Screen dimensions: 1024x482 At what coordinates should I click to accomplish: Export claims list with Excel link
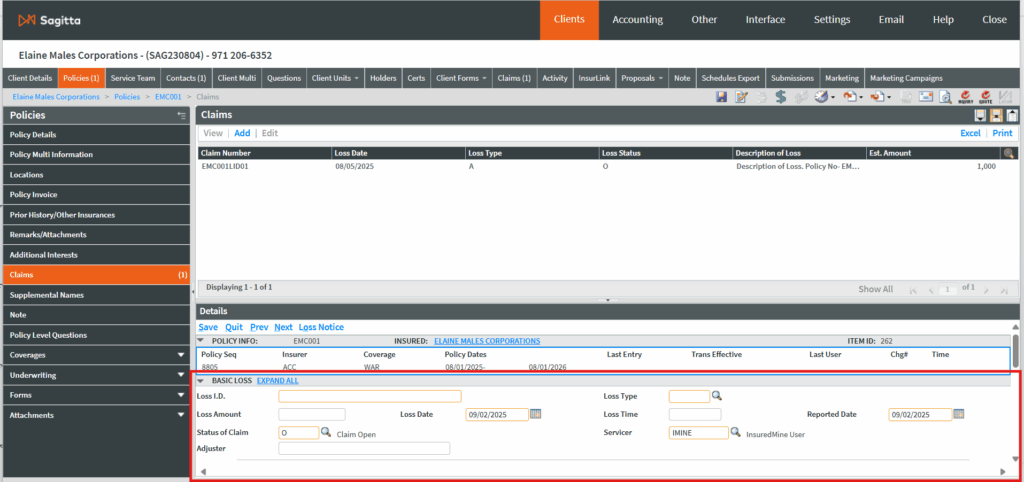pos(969,133)
